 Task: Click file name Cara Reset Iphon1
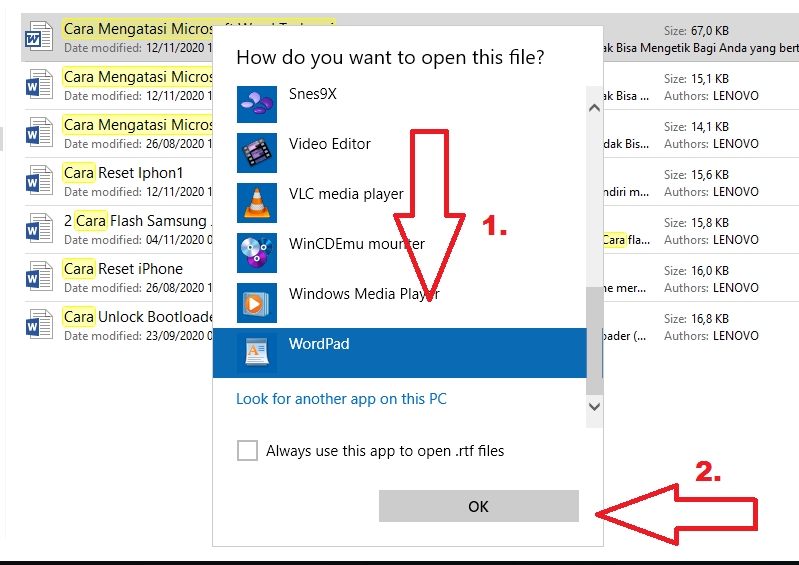123,173
